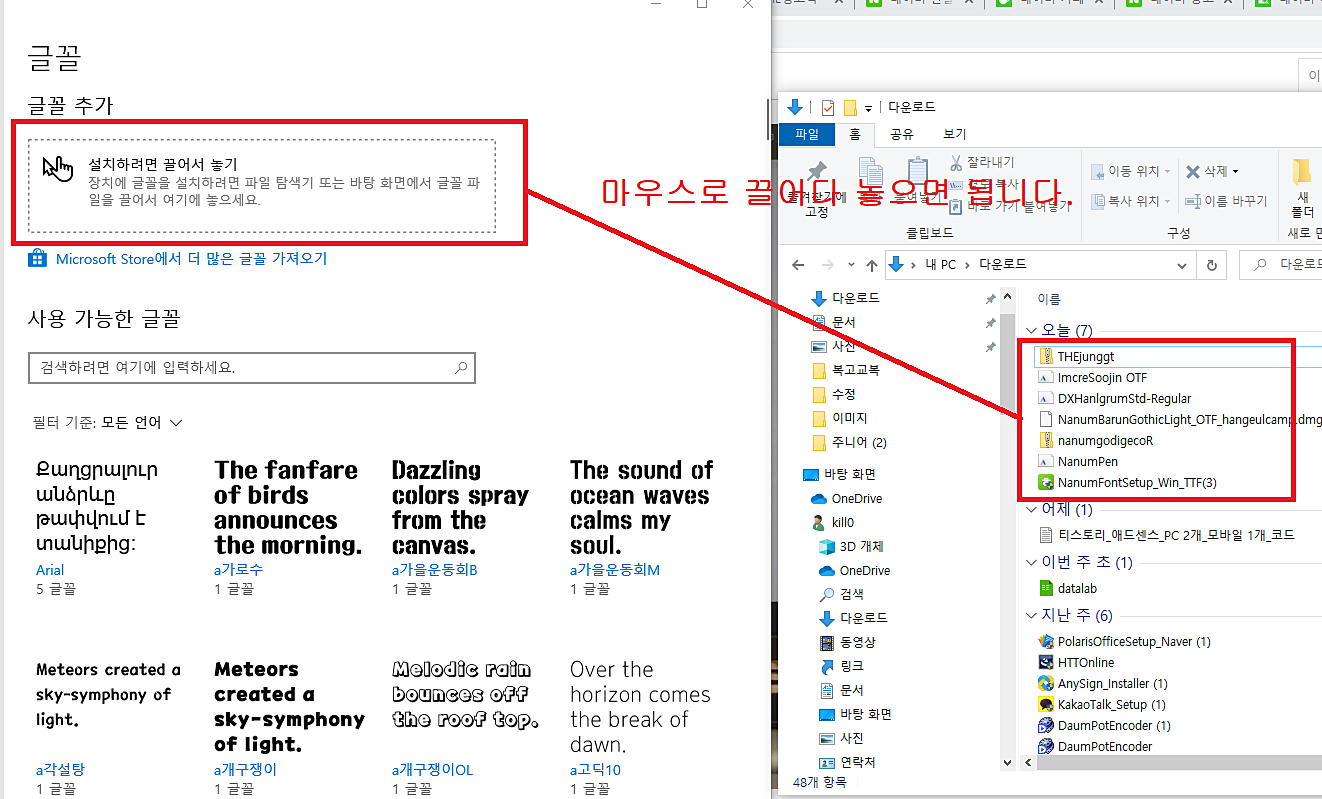Select ImcreSoojin OTF font file
Screen dimensions: 1322x799
pyautogui.click(x=1093, y=377)
